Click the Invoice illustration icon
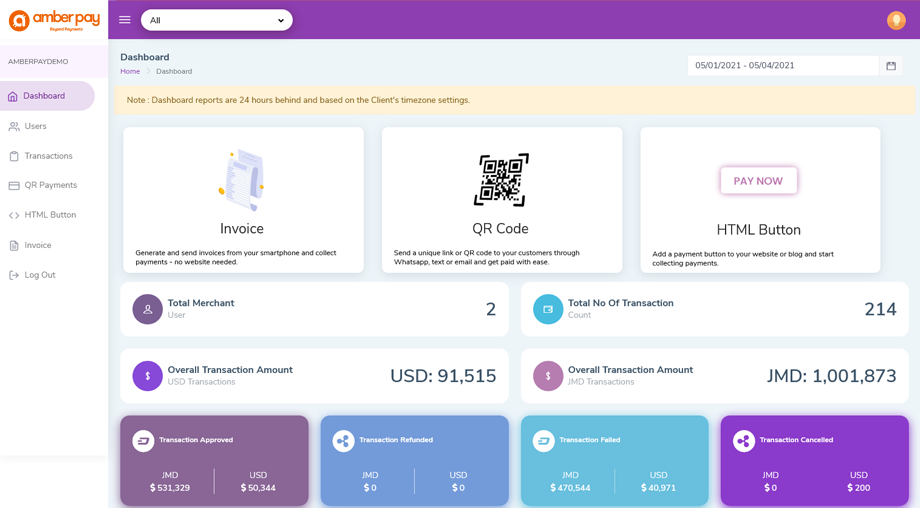 click(242, 180)
